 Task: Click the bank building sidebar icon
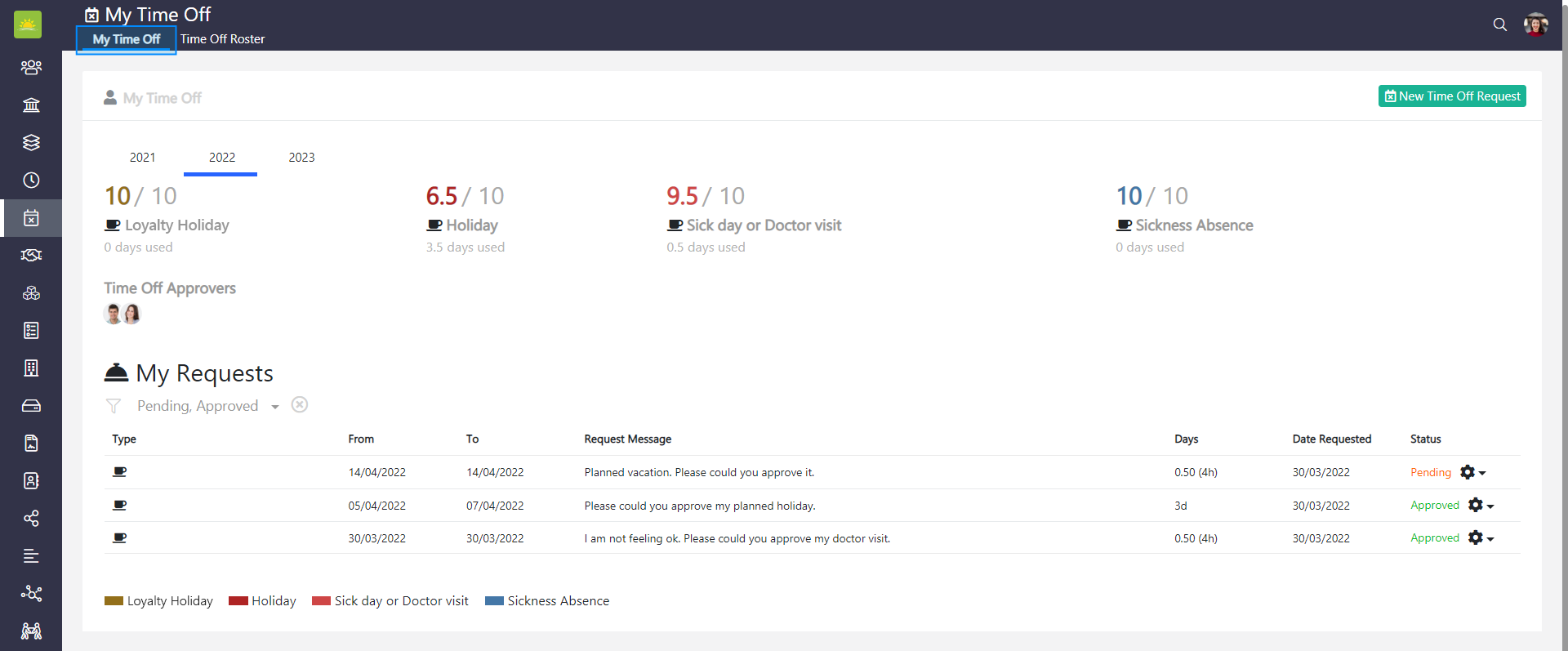[x=31, y=105]
